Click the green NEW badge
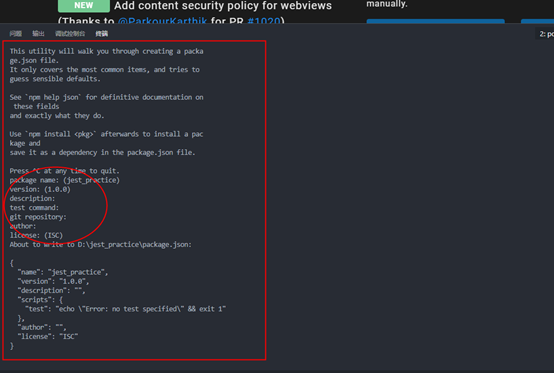 click(x=84, y=6)
